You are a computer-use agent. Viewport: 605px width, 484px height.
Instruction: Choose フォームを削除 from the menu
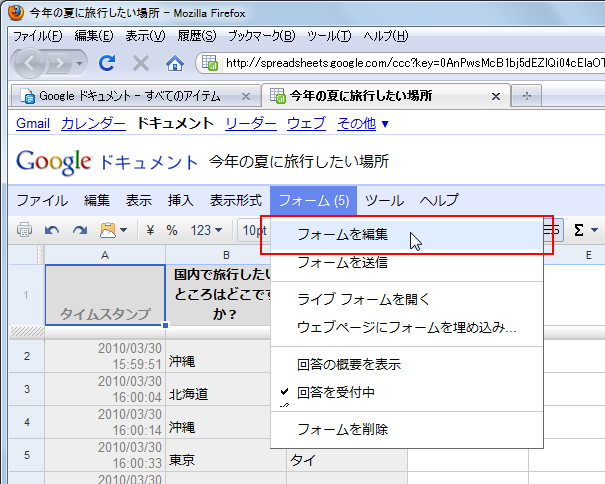click(x=407, y=429)
